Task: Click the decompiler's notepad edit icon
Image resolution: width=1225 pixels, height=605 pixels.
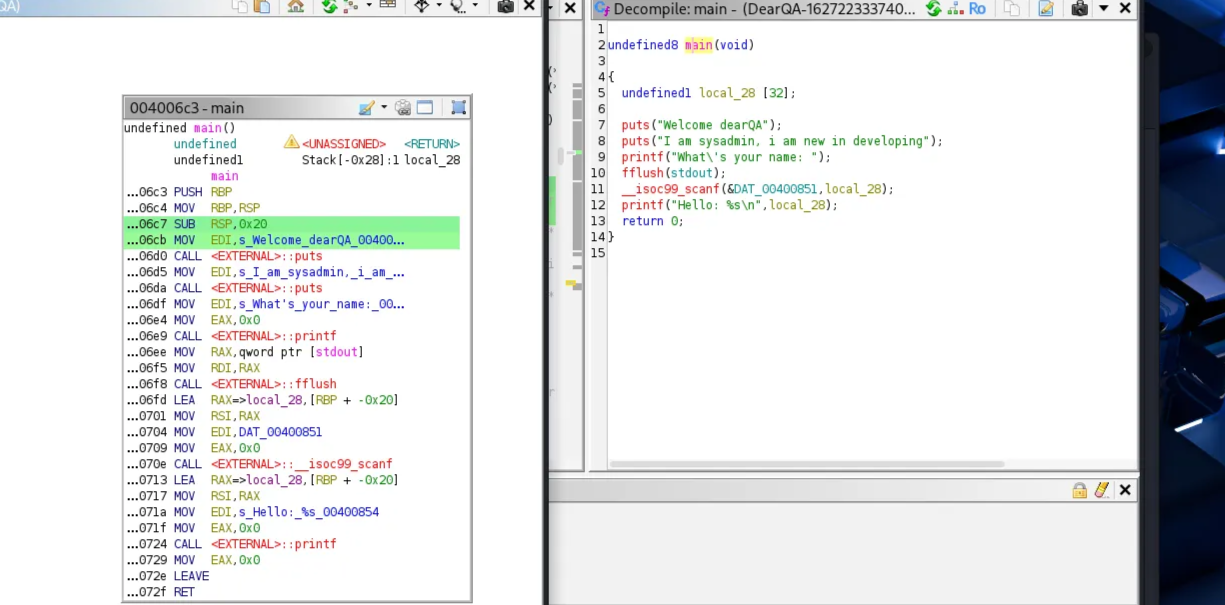Action: 1046,9
